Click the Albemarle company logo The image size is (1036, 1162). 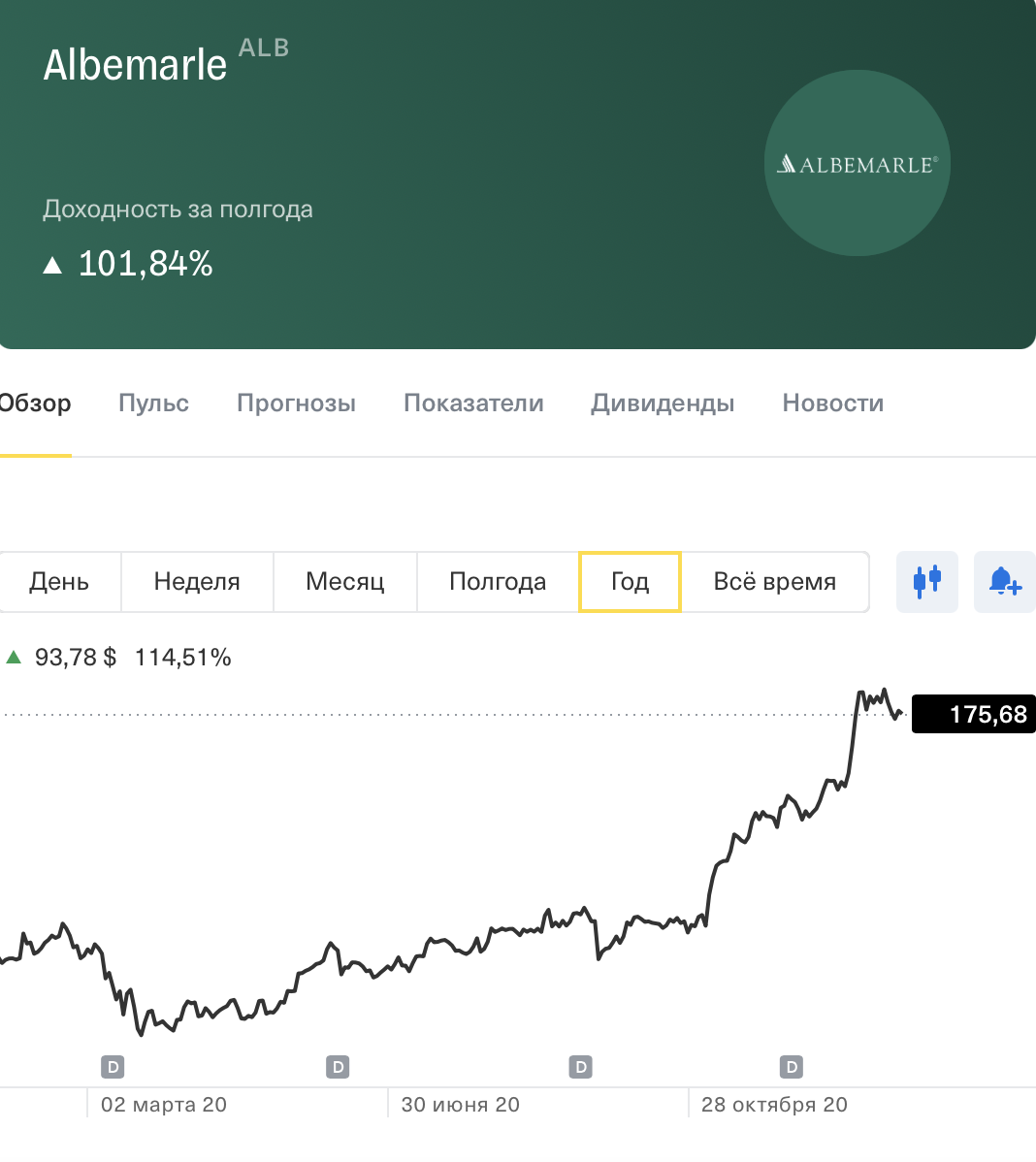click(x=857, y=163)
